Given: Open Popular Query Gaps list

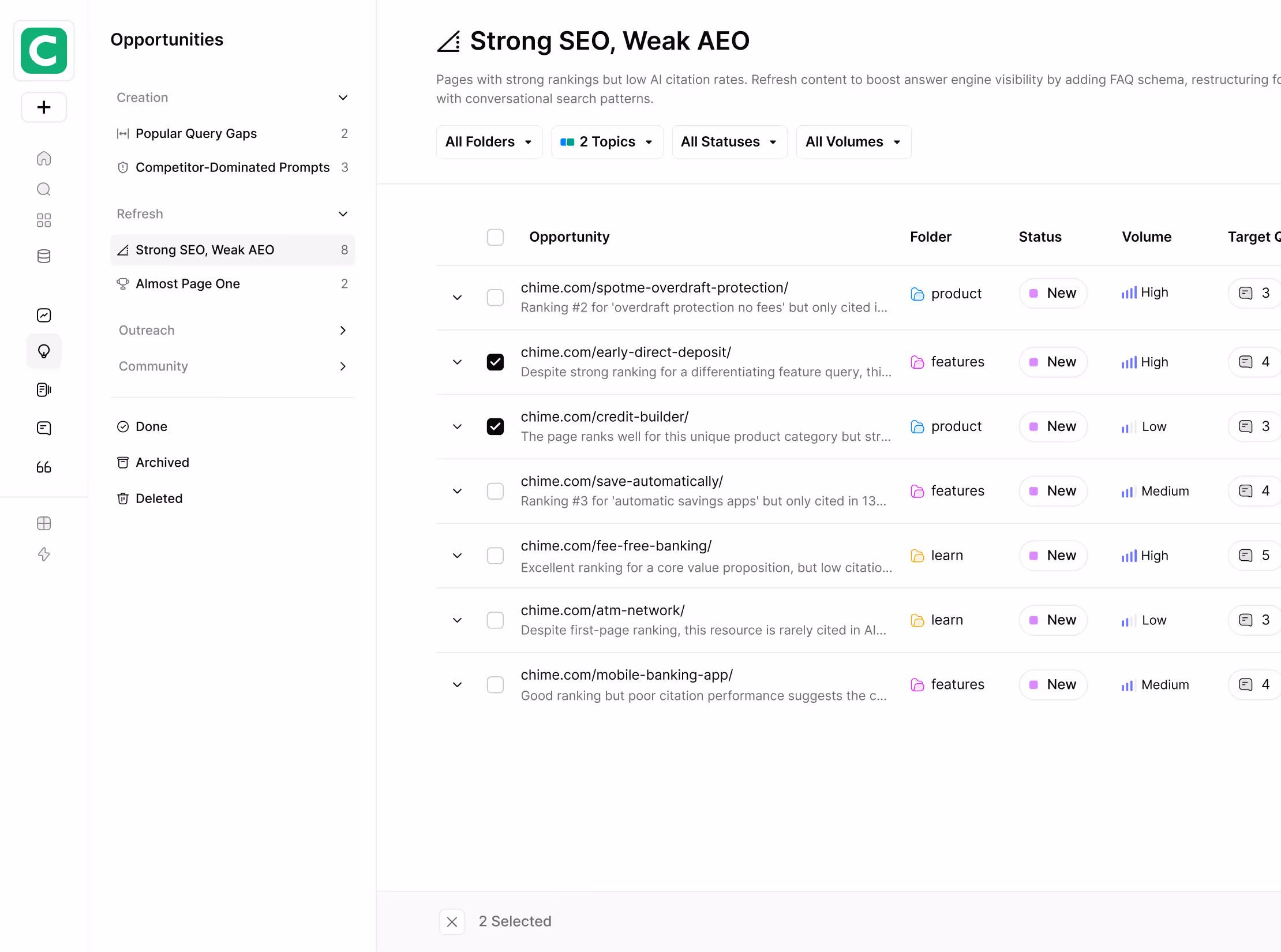Looking at the screenshot, I should coord(196,134).
